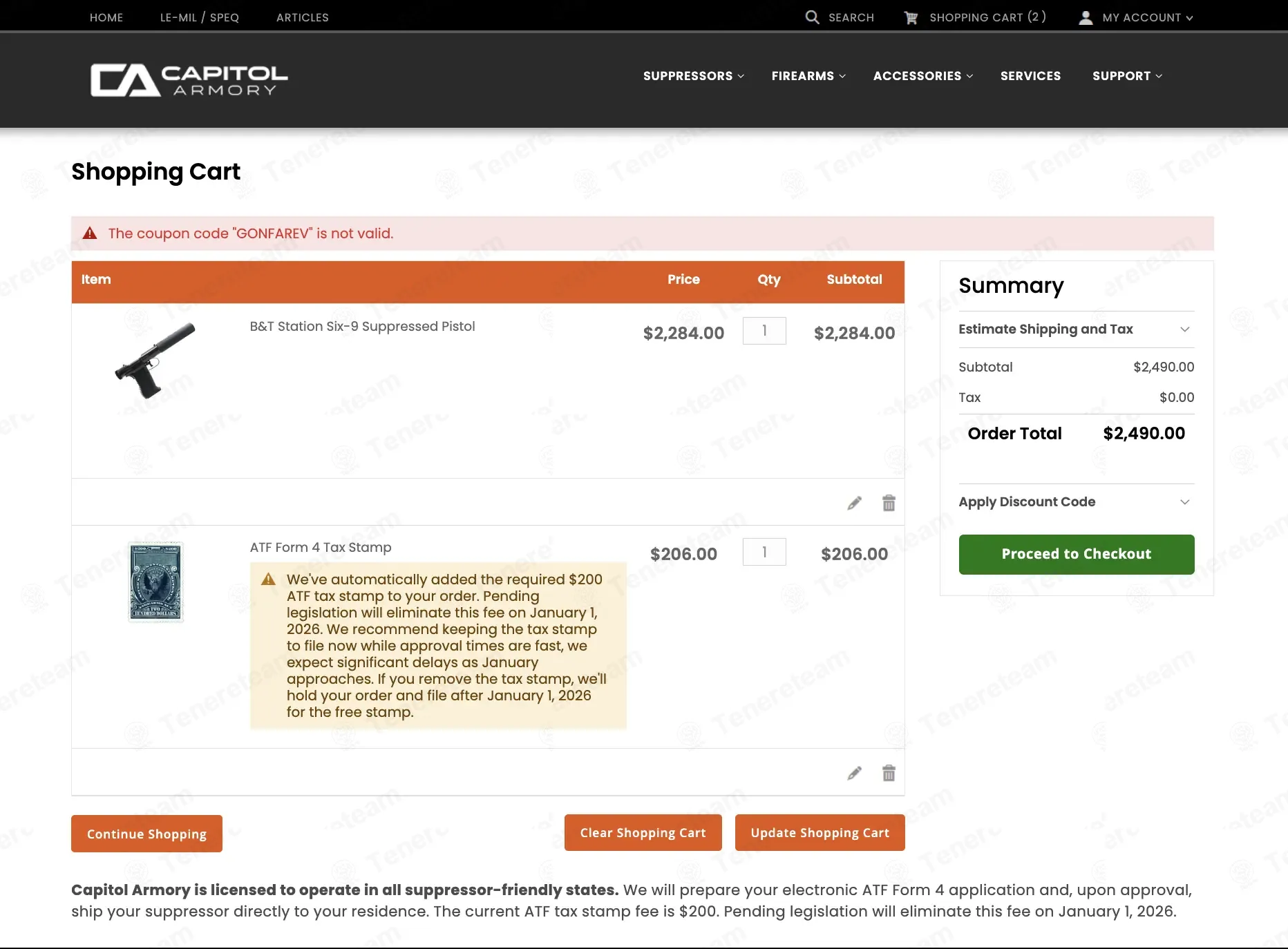Viewport: 1288px width, 949px height.
Task: Expand Estimate Shipping and Tax section
Action: pos(1075,329)
